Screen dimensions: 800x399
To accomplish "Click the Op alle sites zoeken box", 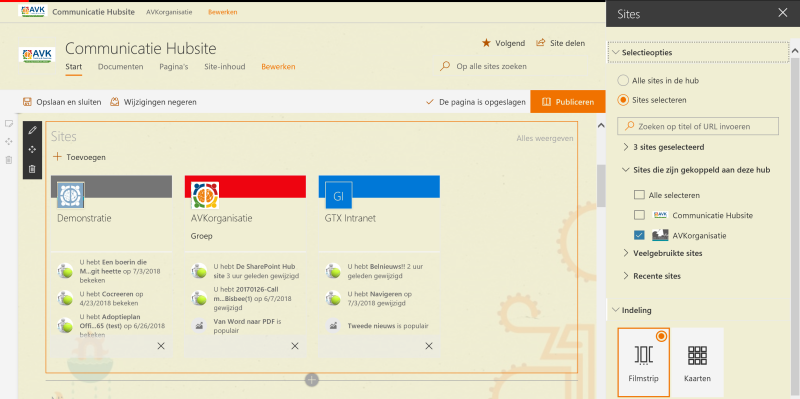I will tap(513, 66).
